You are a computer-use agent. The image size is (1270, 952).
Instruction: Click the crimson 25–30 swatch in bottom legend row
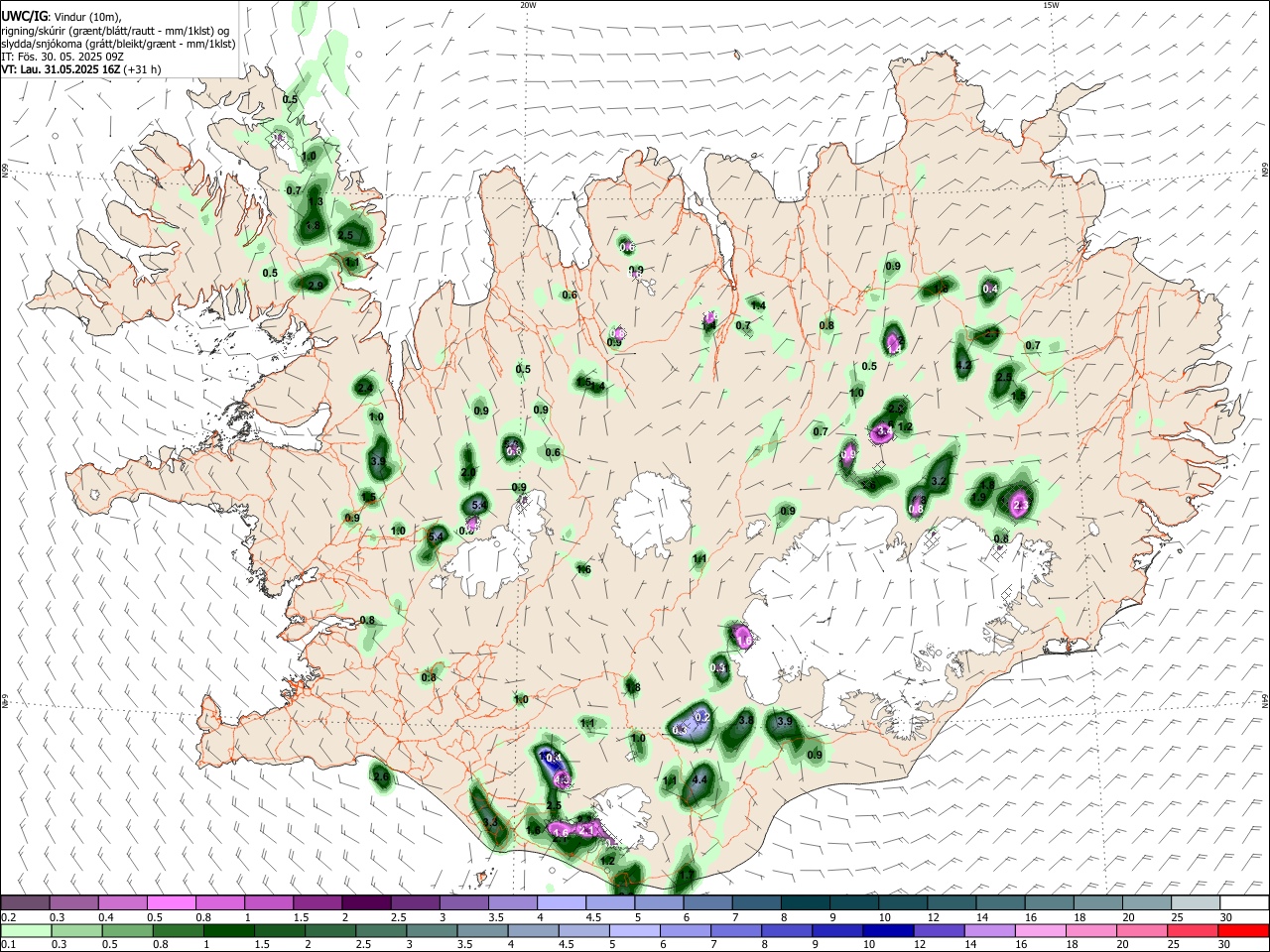1192,930
